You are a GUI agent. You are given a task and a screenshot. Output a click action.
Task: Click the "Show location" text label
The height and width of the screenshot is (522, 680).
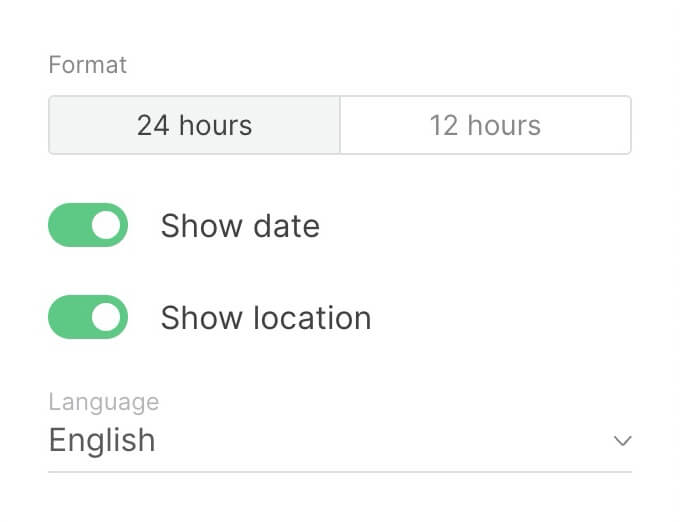point(266,318)
